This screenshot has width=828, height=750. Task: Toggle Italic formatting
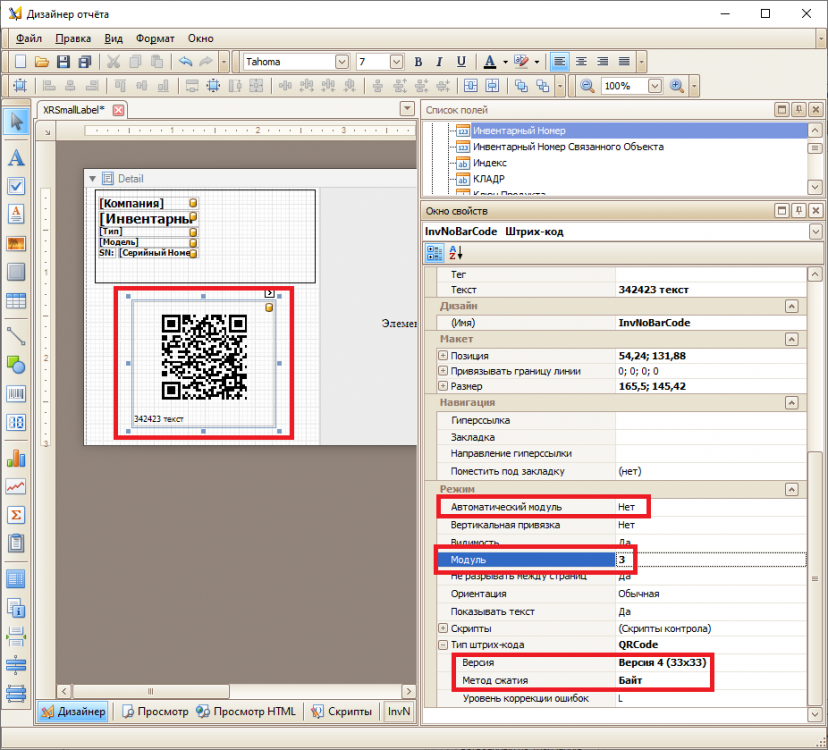tap(439, 62)
